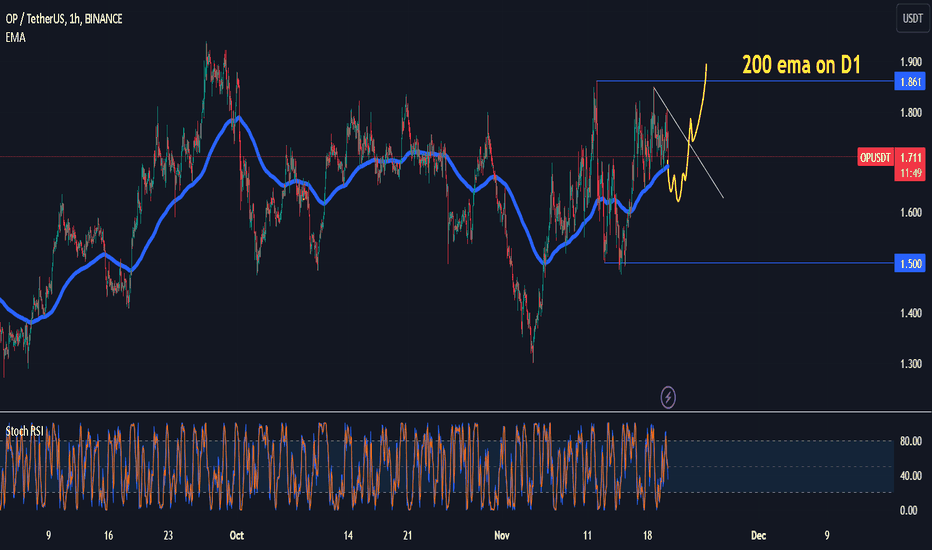Screen dimensions: 932x550
Task: Click the 1.800 price axis label
Action: pos(911,112)
